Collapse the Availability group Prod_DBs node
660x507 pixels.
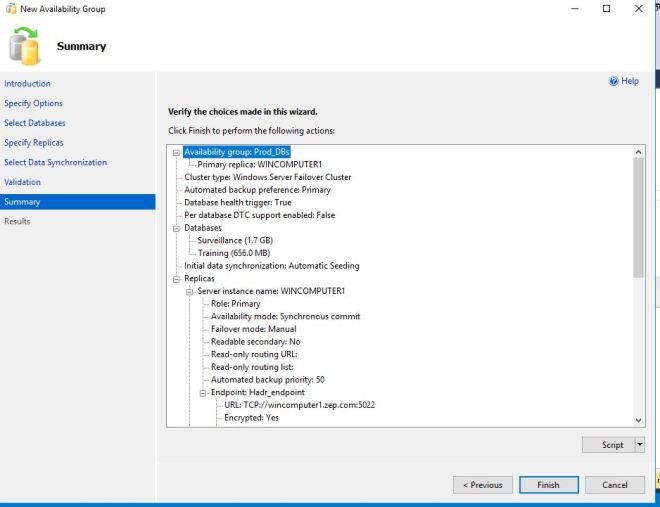point(177,152)
